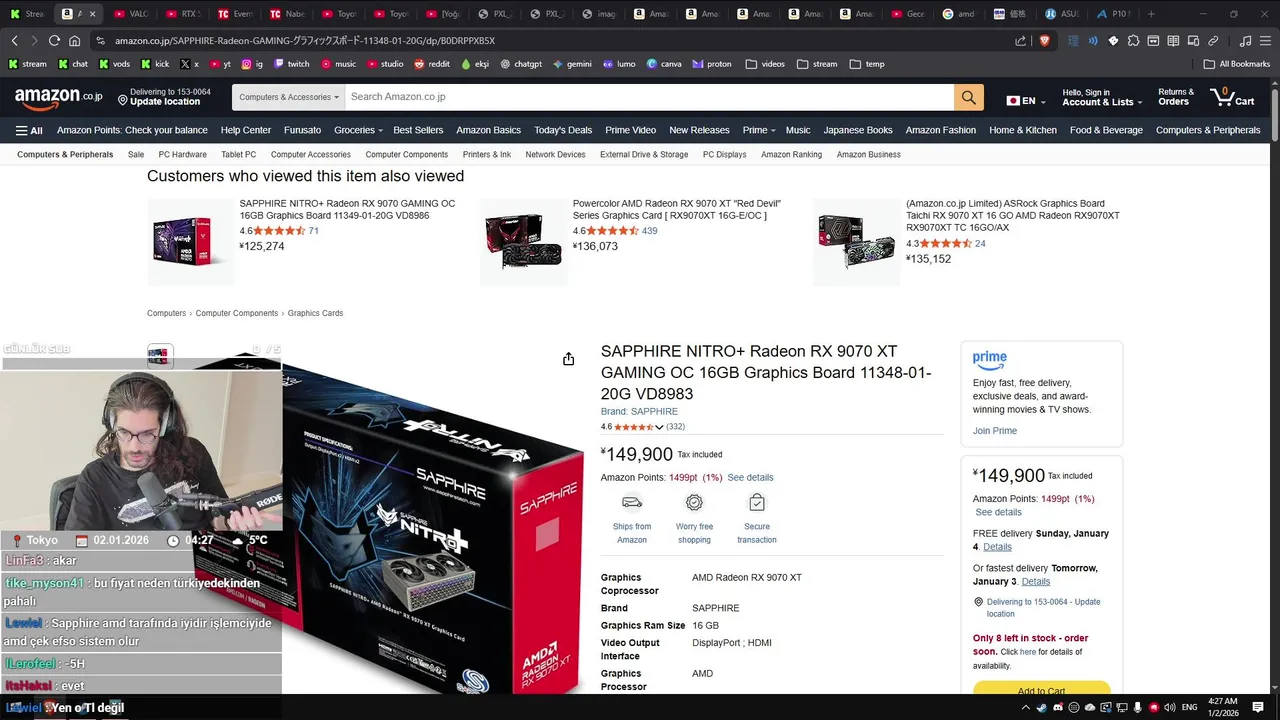1280x720 pixels.
Task: Click the share icon beside product image
Action: coord(568,359)
